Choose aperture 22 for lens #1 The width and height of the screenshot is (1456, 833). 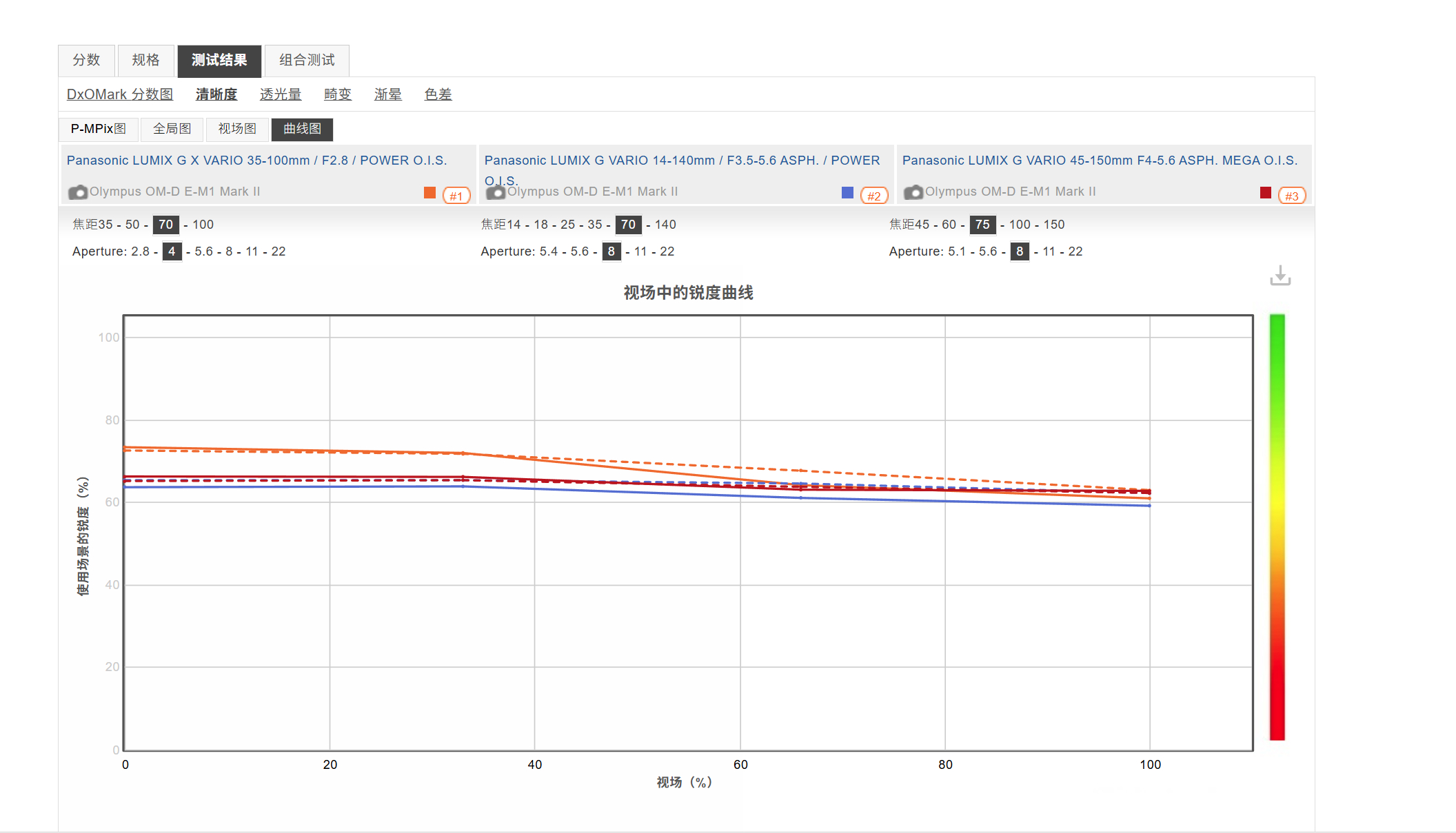279,251
